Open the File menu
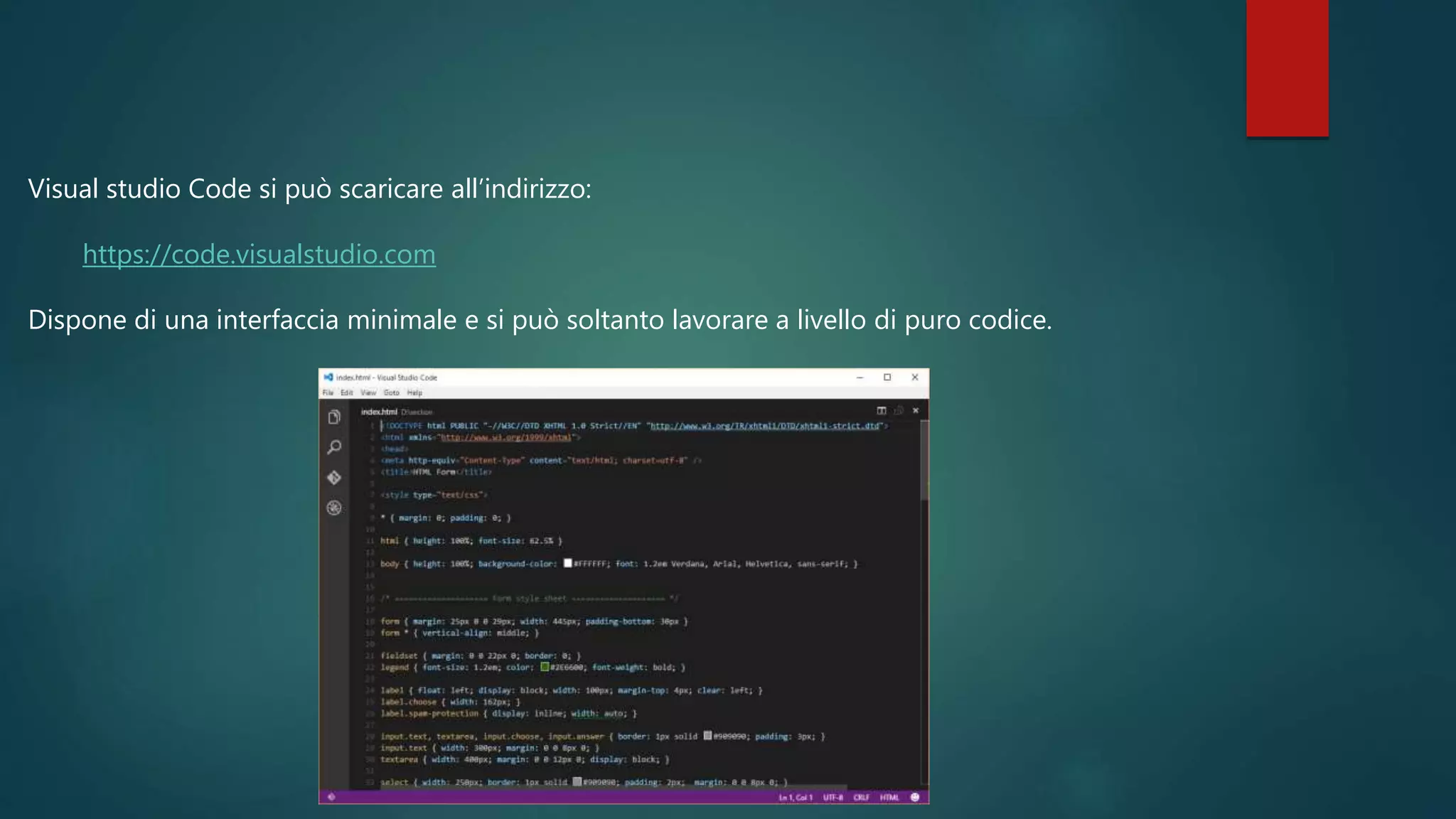The width and height of the screenshot is (1456, 819). coord(328,392)
